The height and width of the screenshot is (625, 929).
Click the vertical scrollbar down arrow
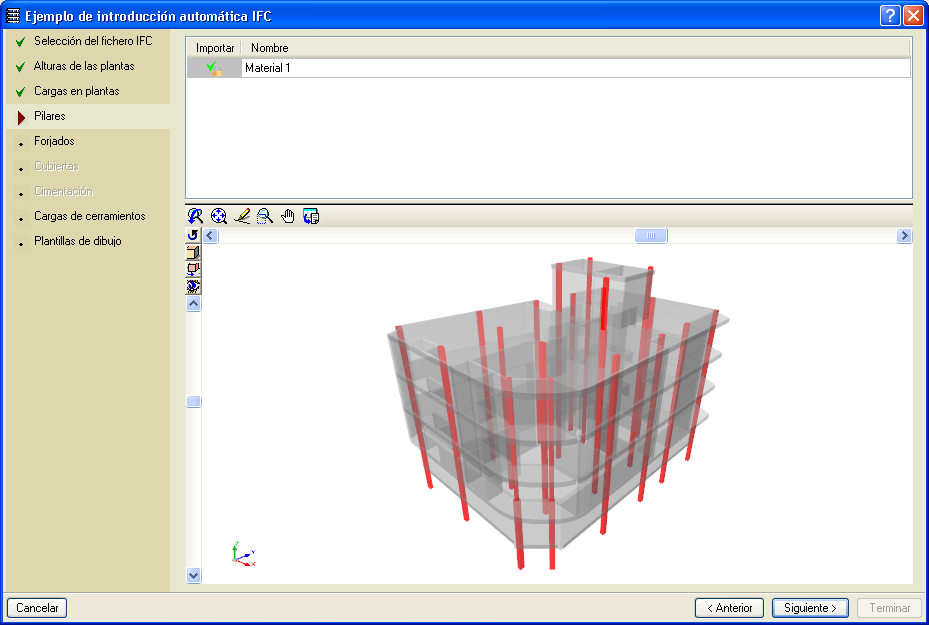pos(194,575)
